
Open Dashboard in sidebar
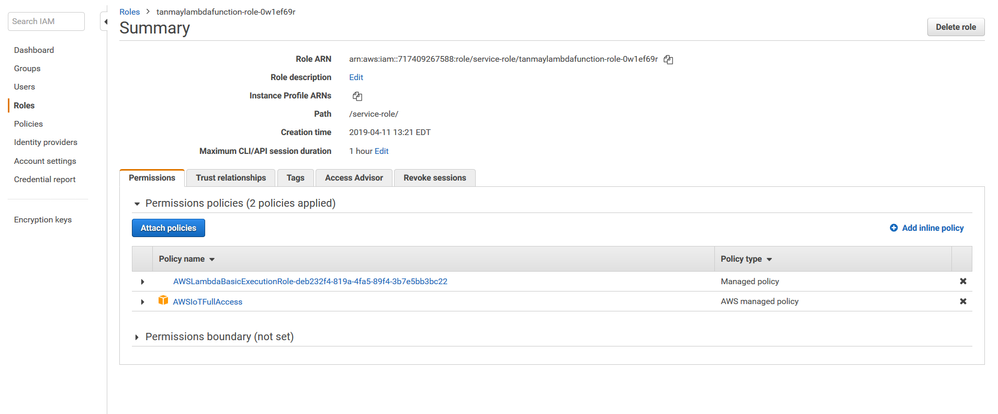34,50
